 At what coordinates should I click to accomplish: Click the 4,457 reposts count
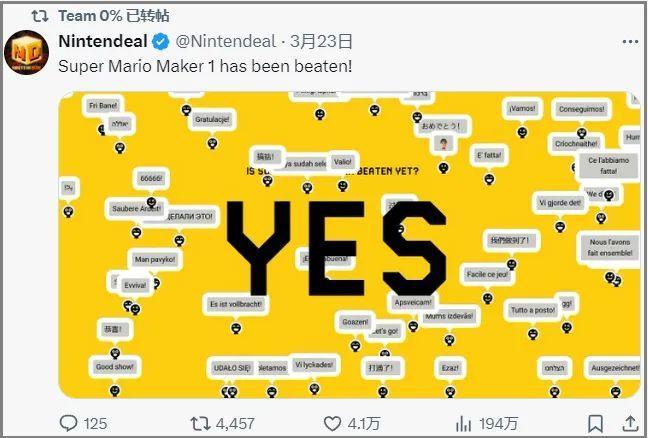234,424
